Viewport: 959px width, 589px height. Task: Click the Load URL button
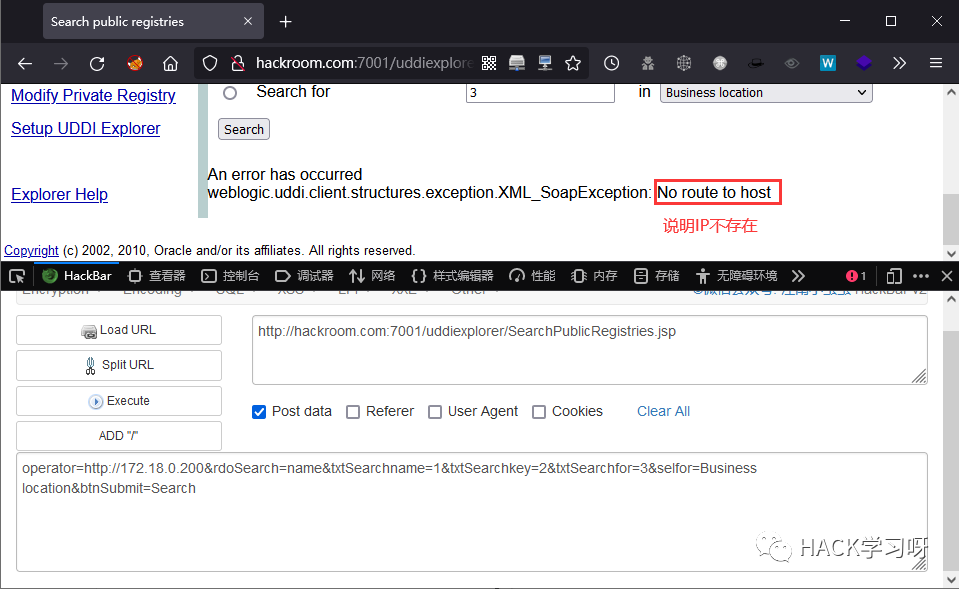119,330
